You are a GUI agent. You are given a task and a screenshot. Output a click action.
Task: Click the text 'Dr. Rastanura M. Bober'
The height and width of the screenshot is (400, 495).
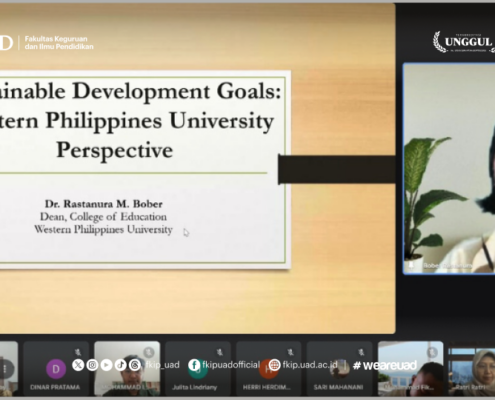(104, 204)
